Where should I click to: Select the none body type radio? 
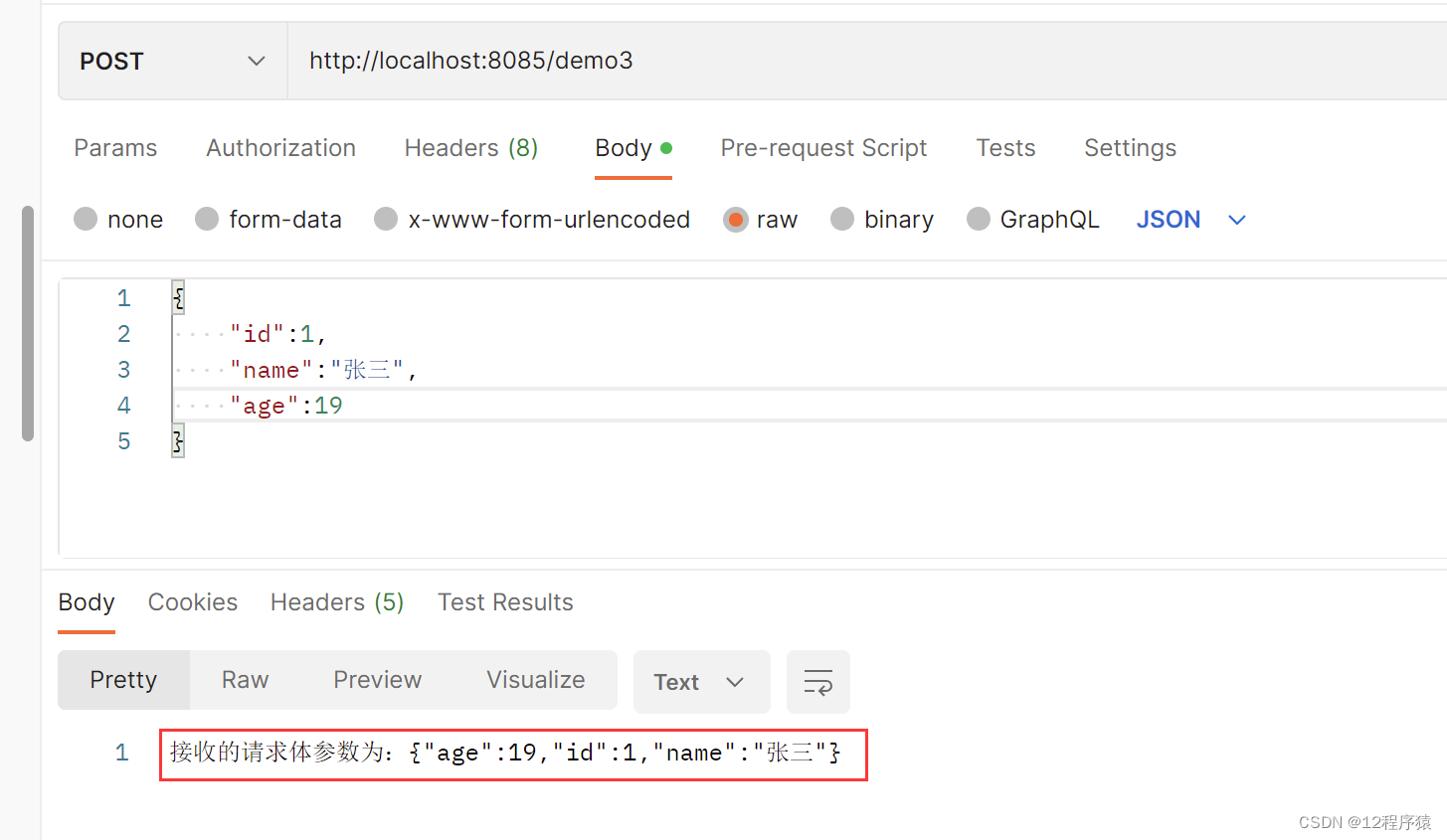[x=86, y=219]
